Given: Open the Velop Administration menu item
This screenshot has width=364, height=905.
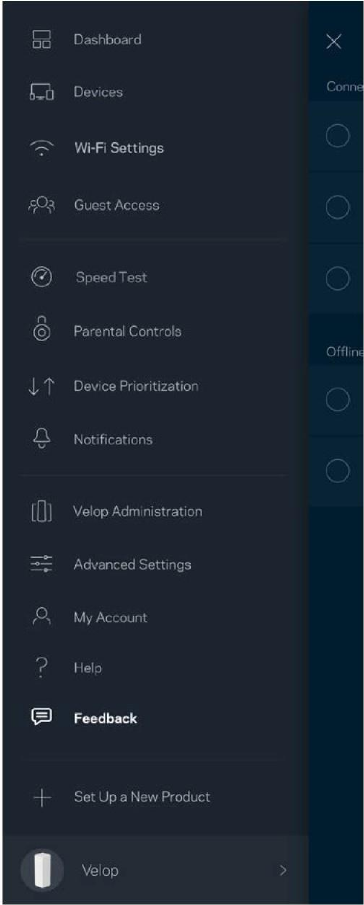Looking at the screenshot, I should coord(137,511).
